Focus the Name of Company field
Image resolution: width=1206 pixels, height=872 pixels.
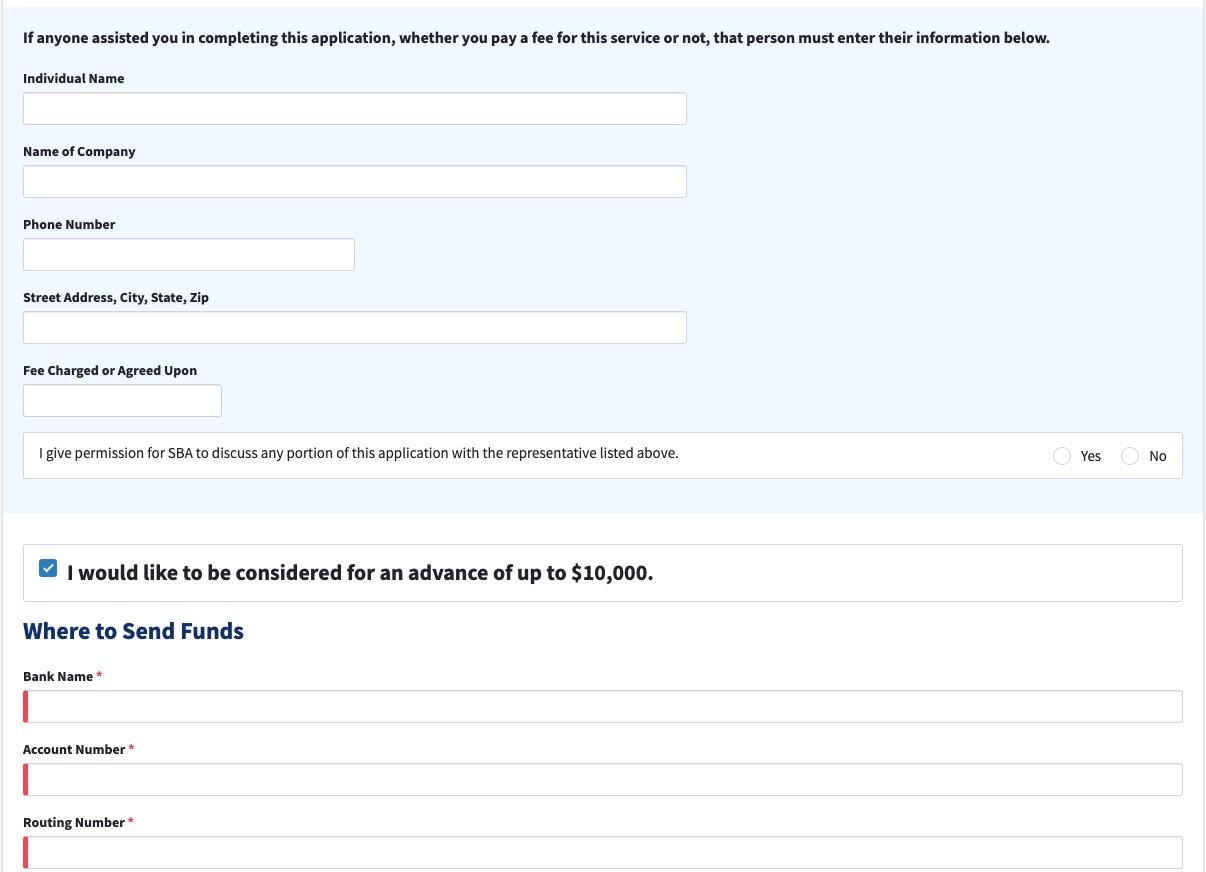(354, 182)
